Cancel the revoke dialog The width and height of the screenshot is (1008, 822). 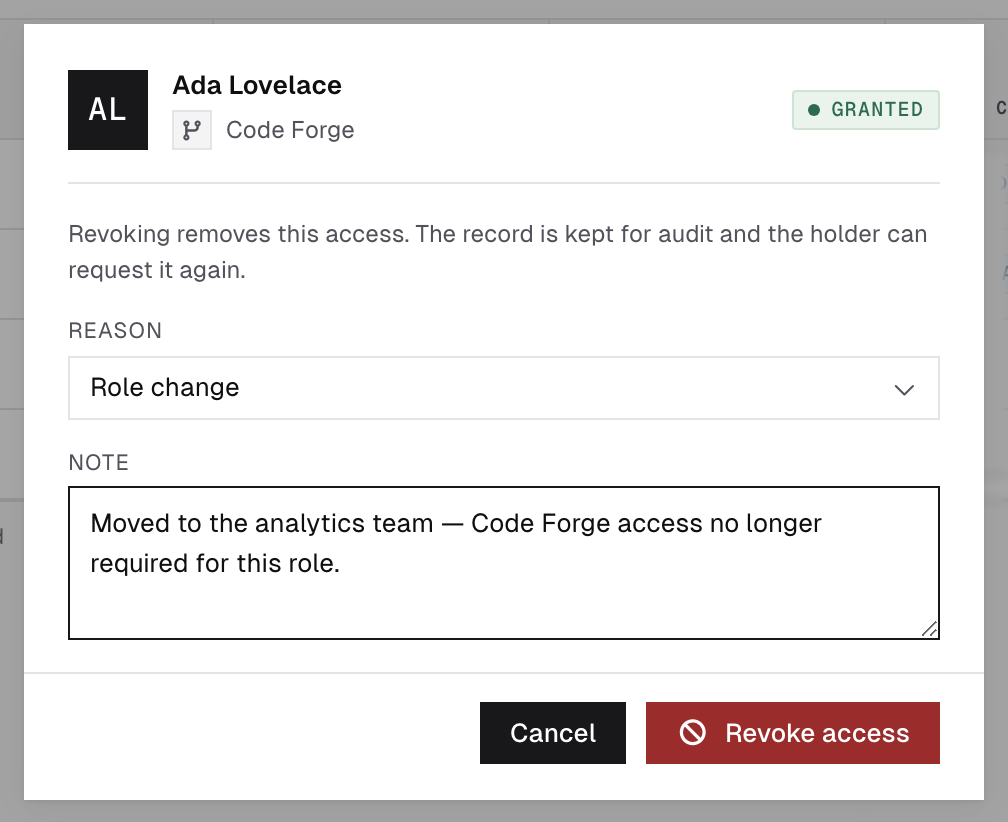point(553,733)
